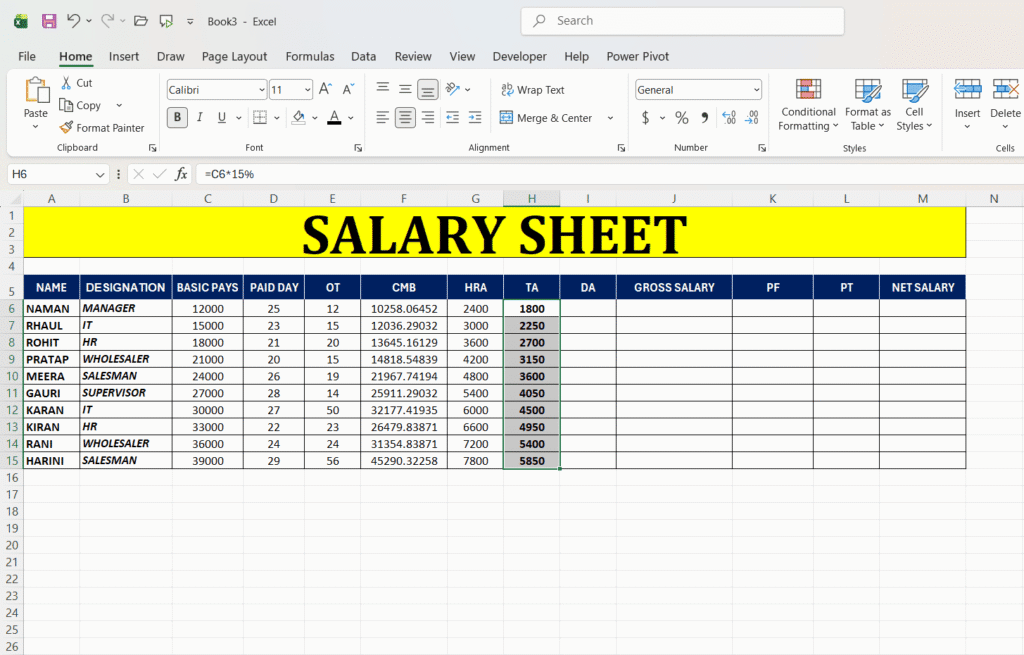1024x655 pixels.
Task: Open Format as Table gallery
Action: [867, 104]
